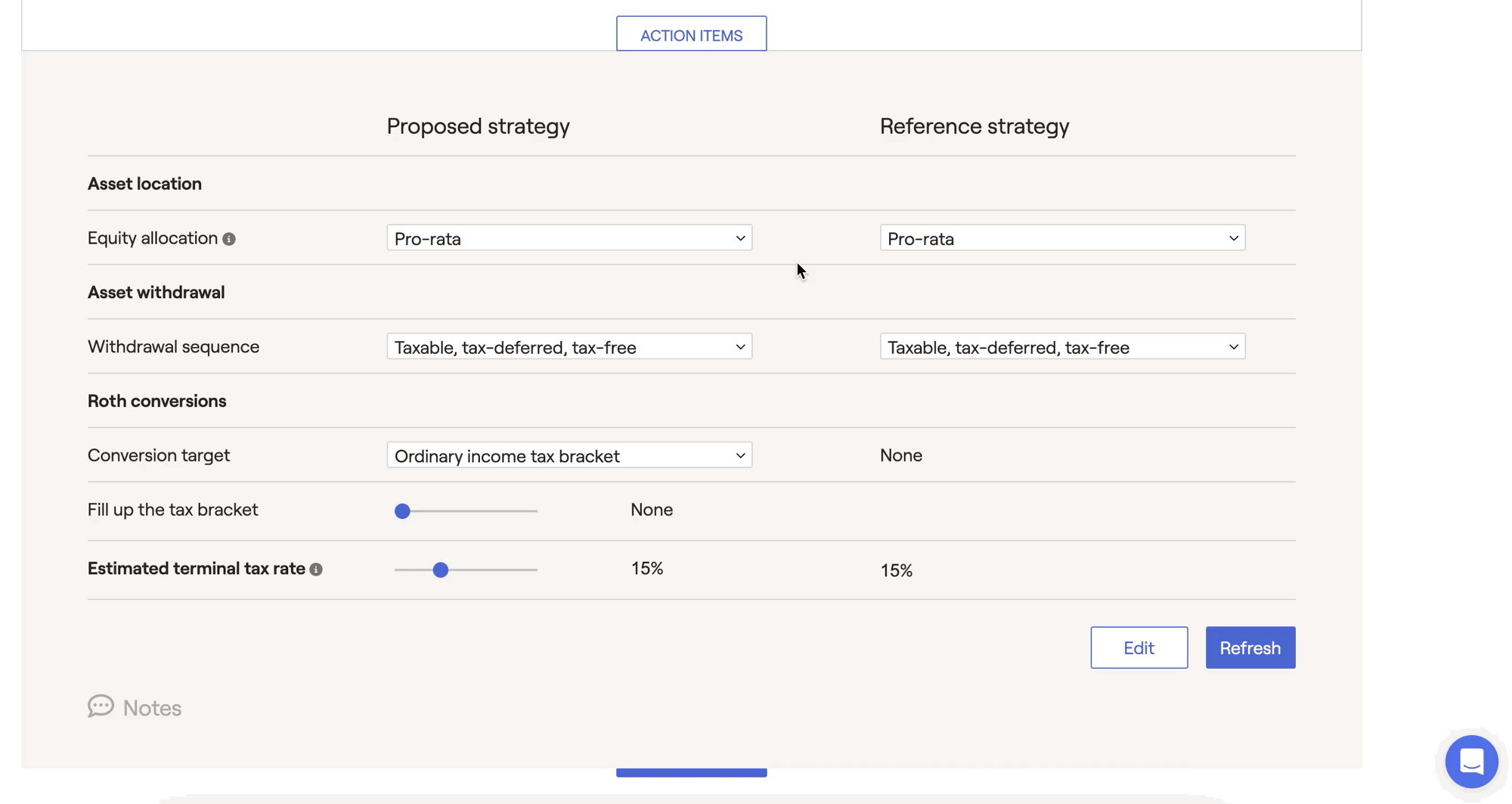Click the Roth conversions section heading

156,401
